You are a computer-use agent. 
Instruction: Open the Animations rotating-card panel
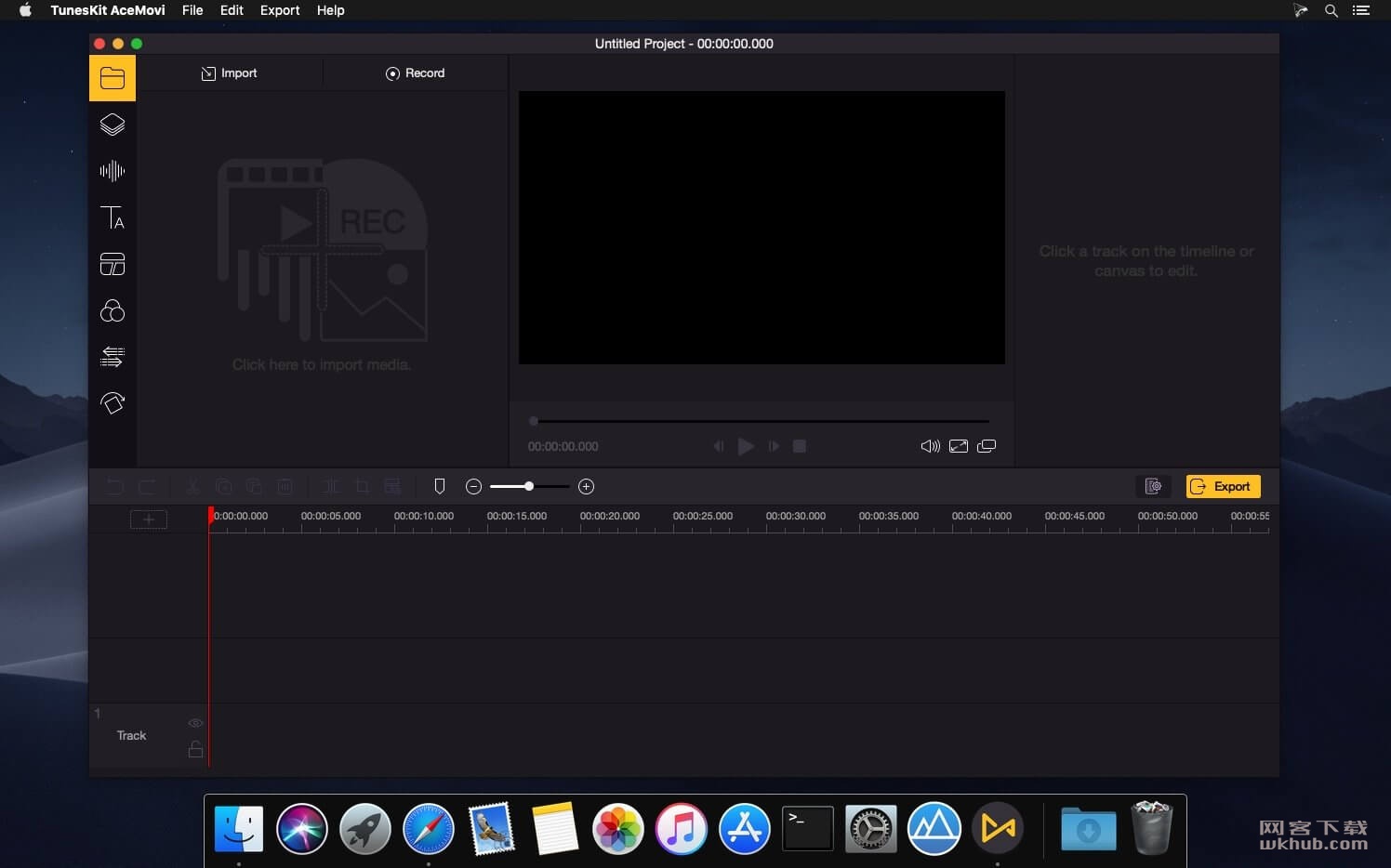113,403
